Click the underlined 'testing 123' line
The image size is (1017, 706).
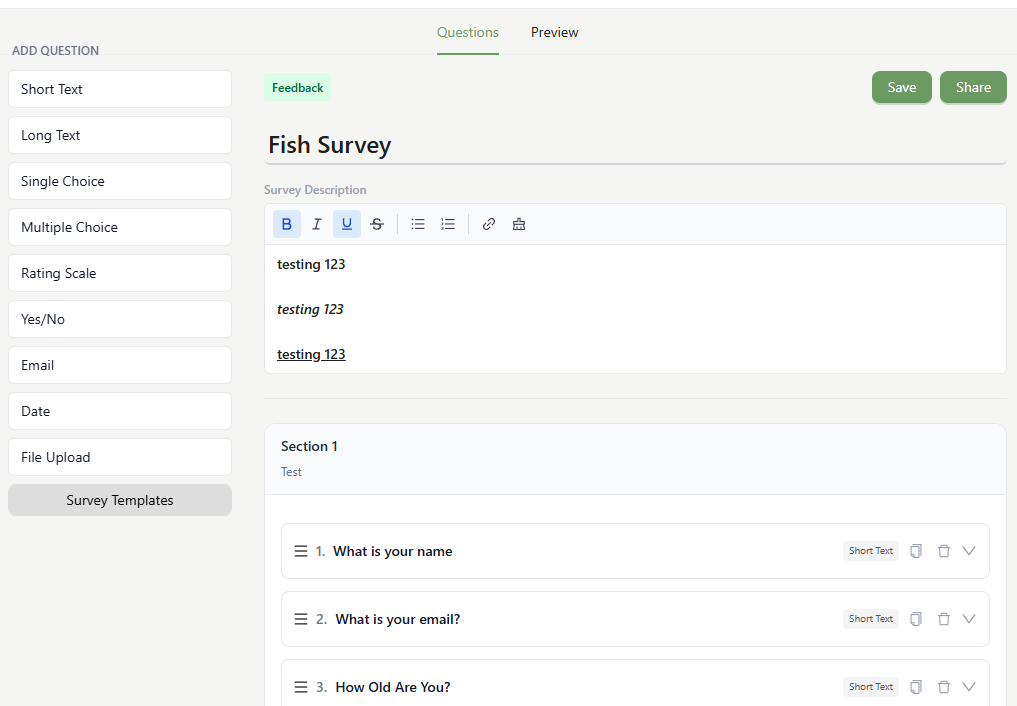[x=311, y=355]
